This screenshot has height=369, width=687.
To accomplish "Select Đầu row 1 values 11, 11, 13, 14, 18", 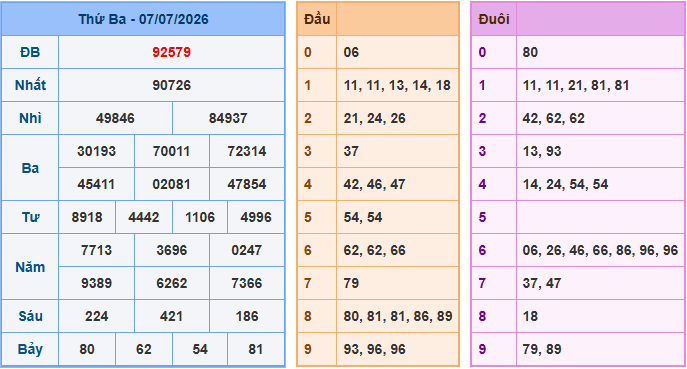I will pos(397,85).
